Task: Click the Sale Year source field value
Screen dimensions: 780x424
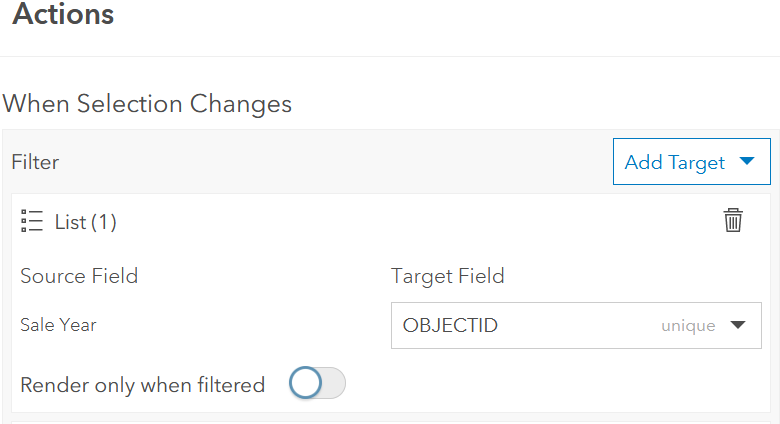Action: pos(58,325)
